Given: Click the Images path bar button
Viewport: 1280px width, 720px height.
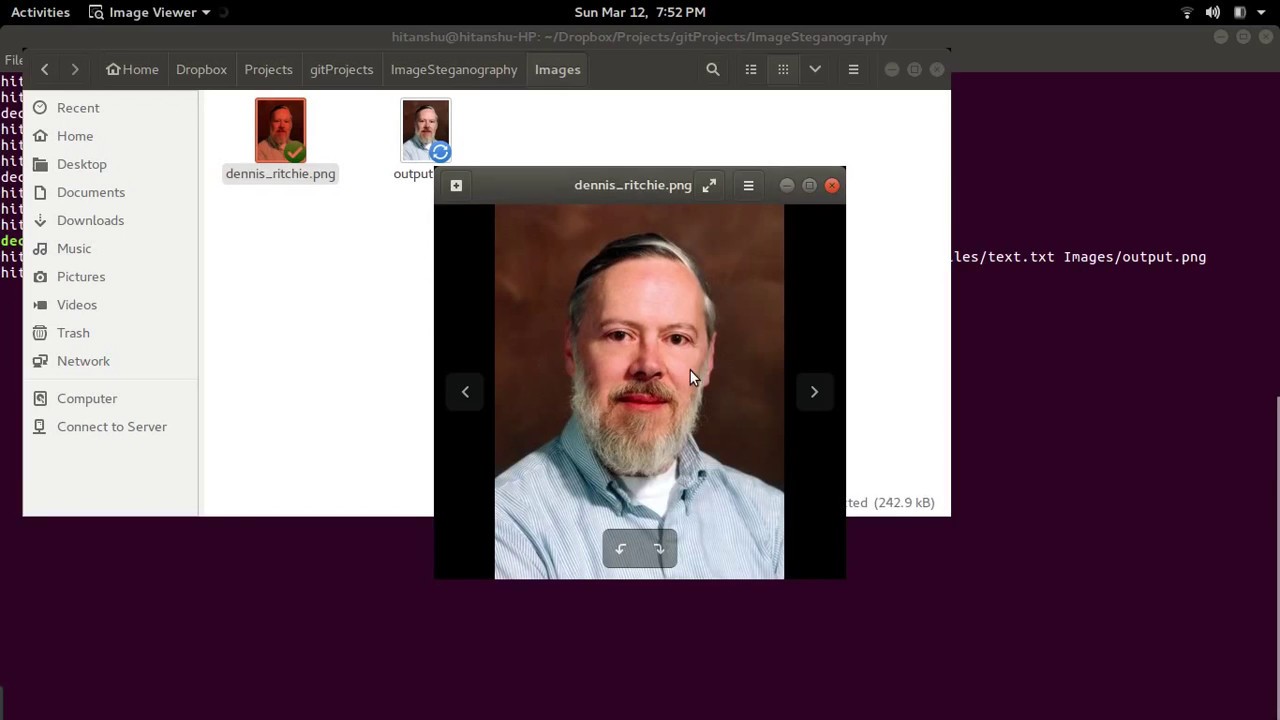Looking at the screenshot, I should [557, 69].
